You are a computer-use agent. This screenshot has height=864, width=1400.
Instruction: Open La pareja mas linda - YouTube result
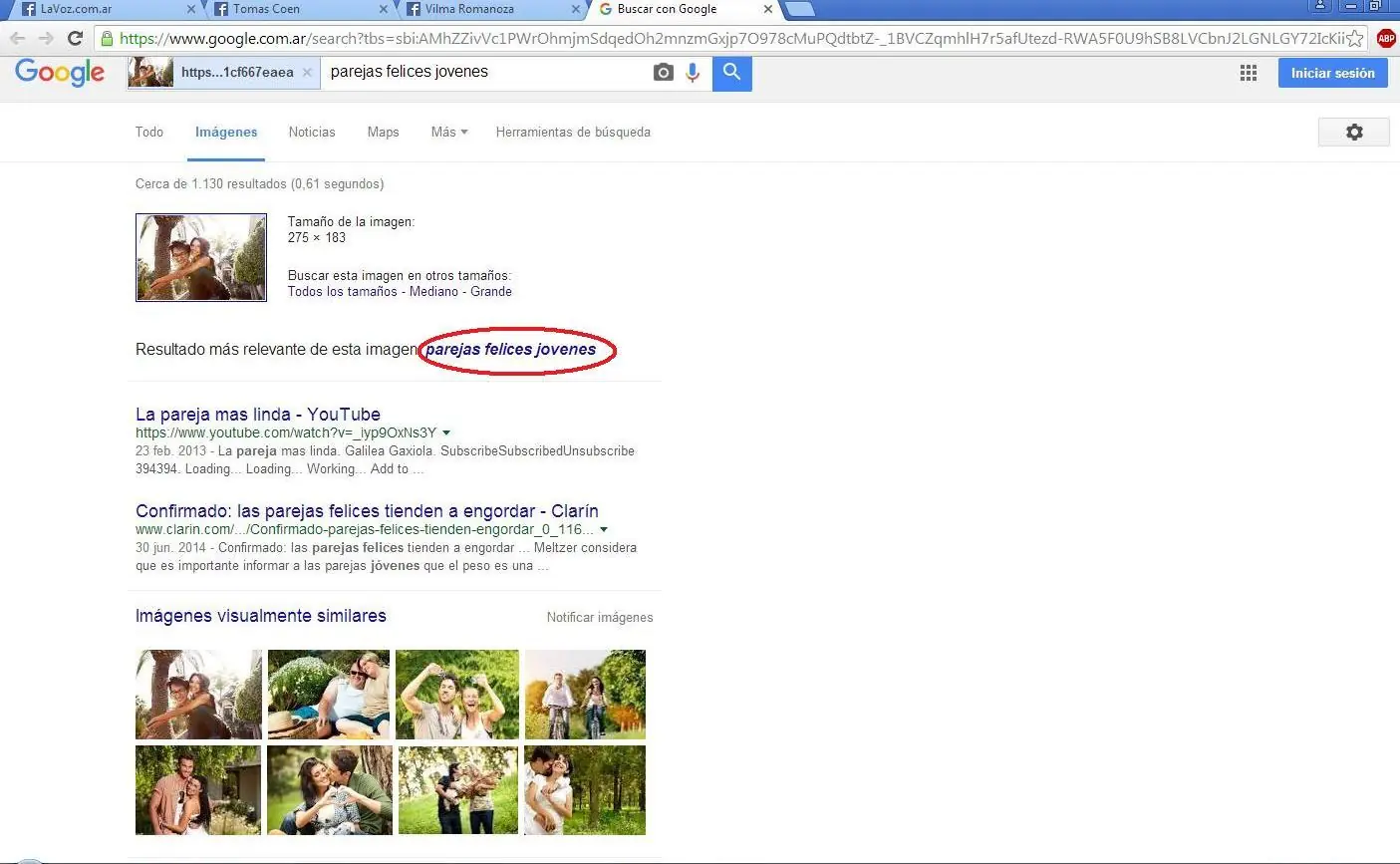[x=258, y=415]
